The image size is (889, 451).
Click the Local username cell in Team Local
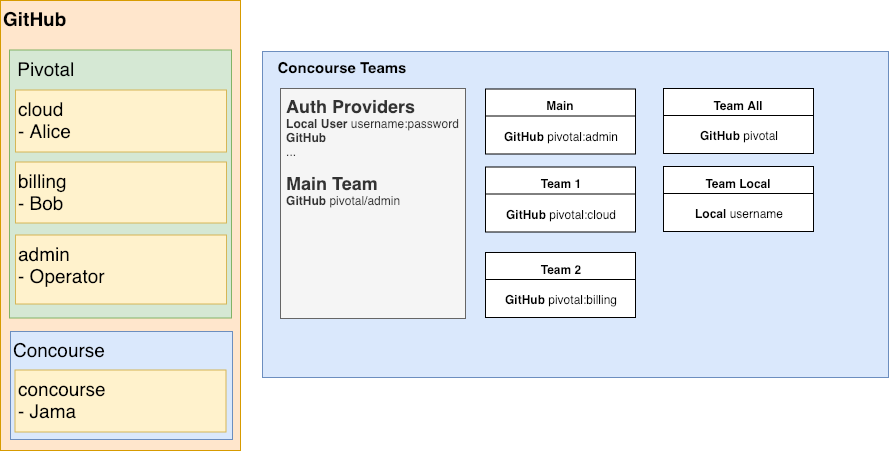738,214
